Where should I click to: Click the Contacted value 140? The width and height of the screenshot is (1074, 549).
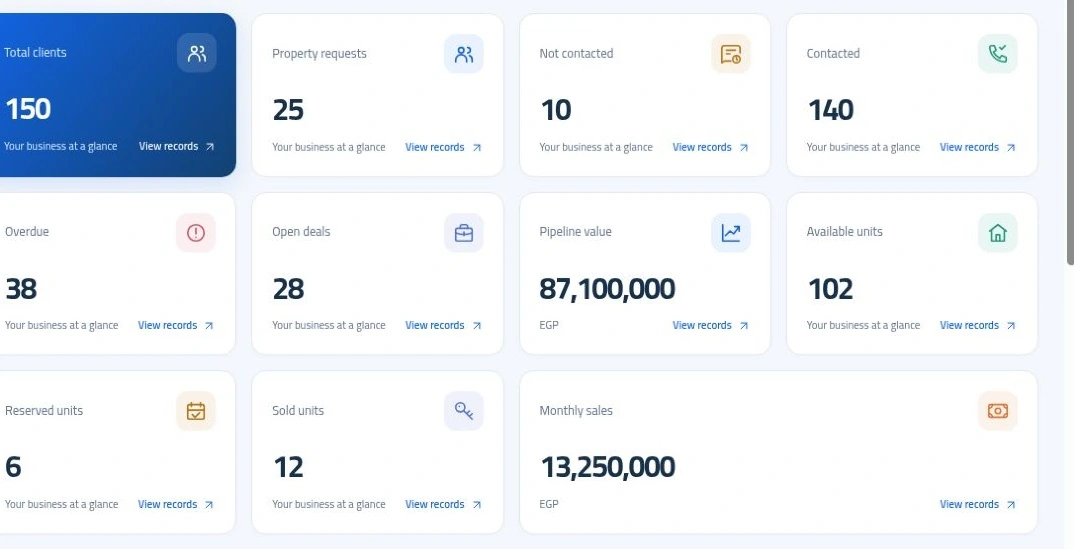tap(831, 110)
